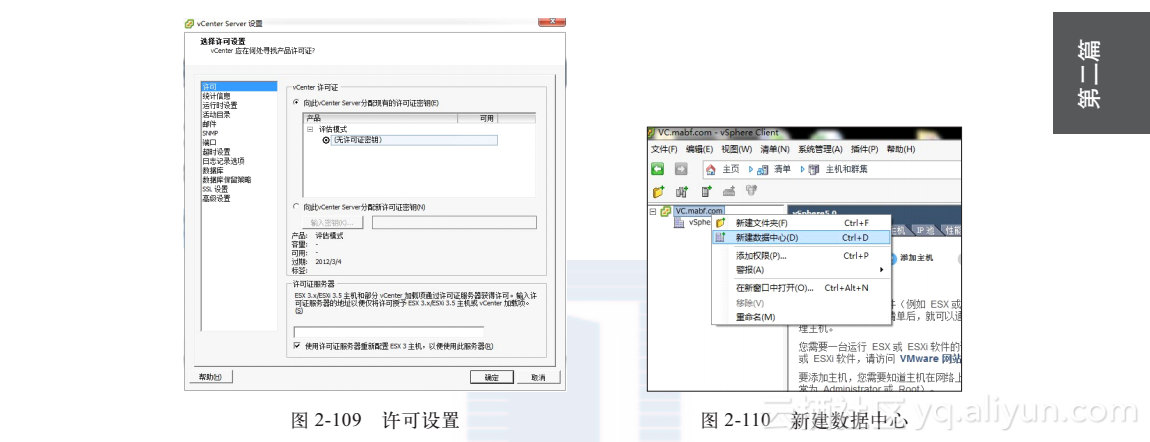This screenshot has height=442, width=1150.
Task: Click the fifth greyed toolbar icon
Action: [x=752, y=192]
